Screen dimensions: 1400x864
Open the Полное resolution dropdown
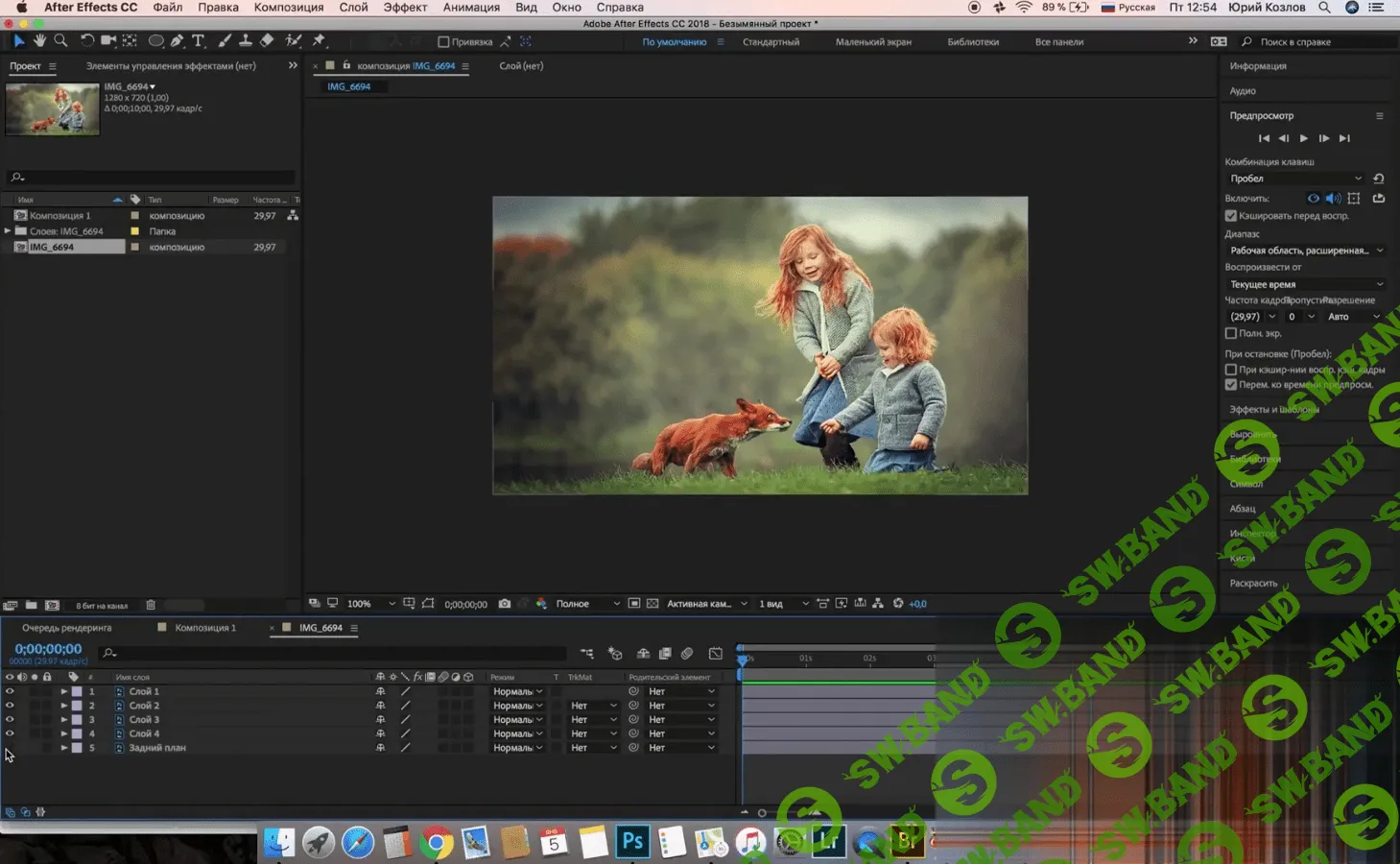[x=587, y=604]
